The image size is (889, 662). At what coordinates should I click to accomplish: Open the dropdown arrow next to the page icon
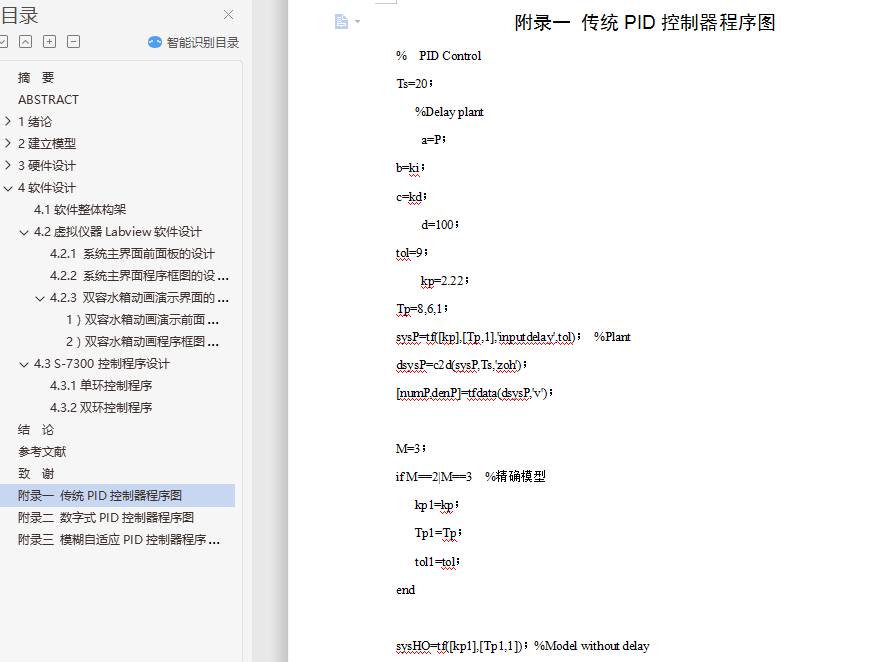click(357, 22)
